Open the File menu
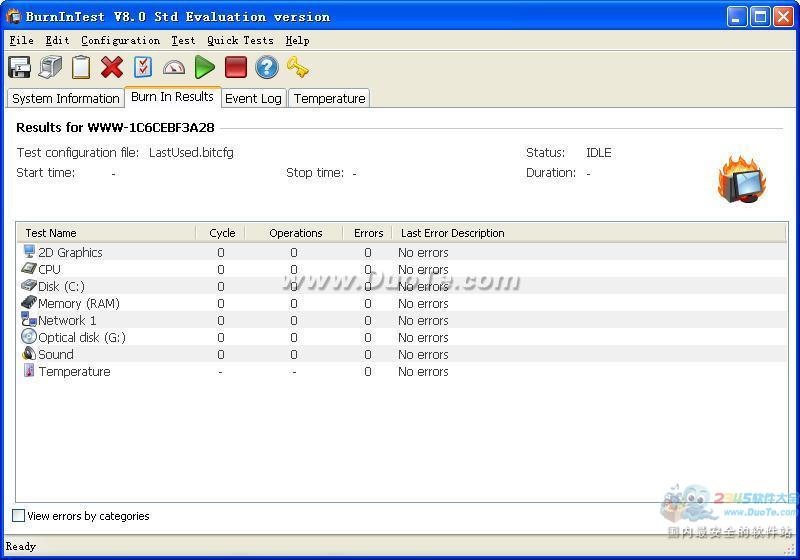800x560 pixels. point(21,40)
